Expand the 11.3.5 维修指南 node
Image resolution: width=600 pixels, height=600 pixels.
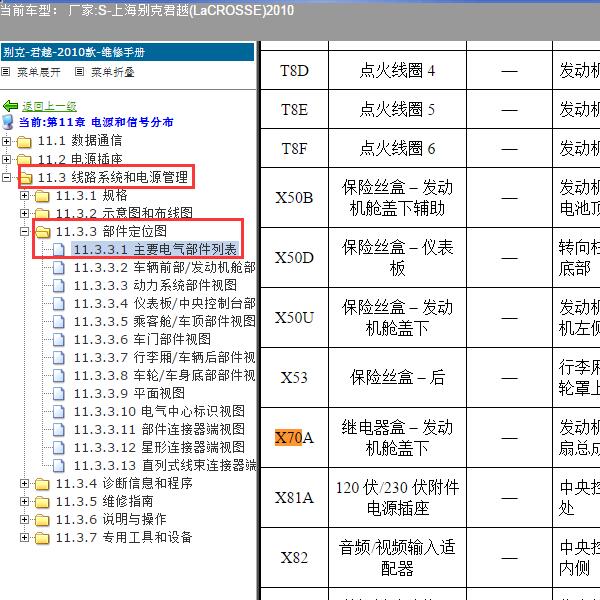click(24, 501)
